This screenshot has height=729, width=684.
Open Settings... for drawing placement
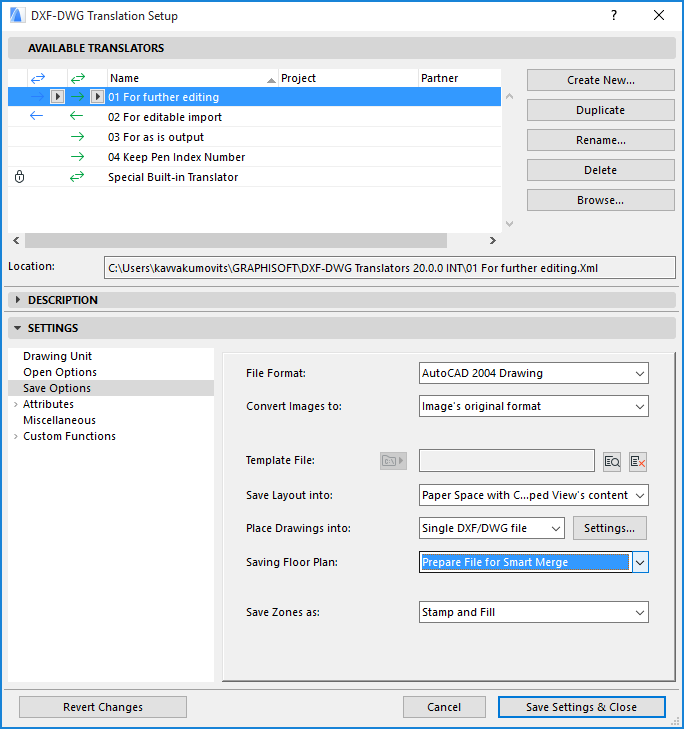click(x=609, y=528)
